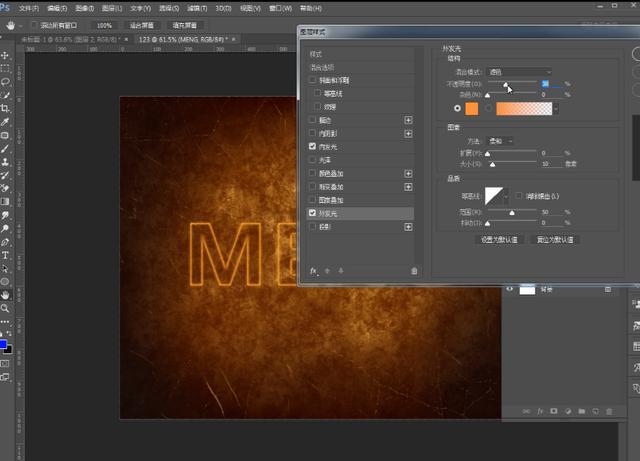Select the Dodge tool
640x461 pixels.
click(5, 229)
